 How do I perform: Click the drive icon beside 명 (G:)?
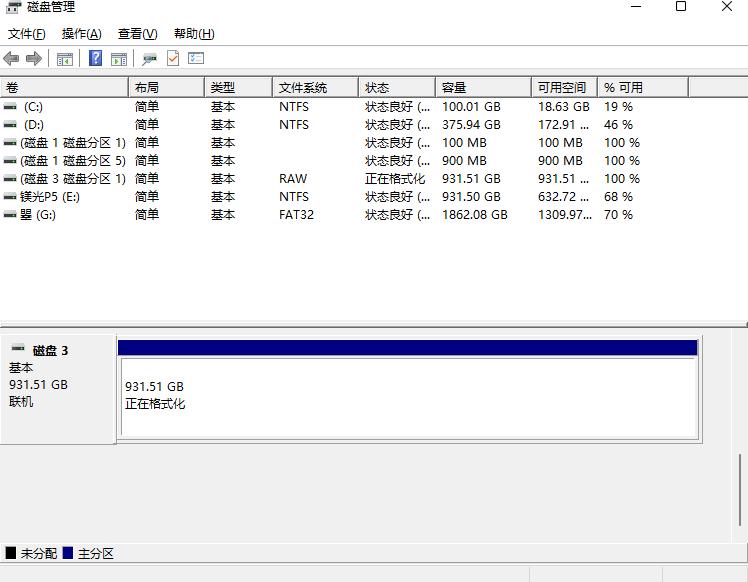(10, 215)
